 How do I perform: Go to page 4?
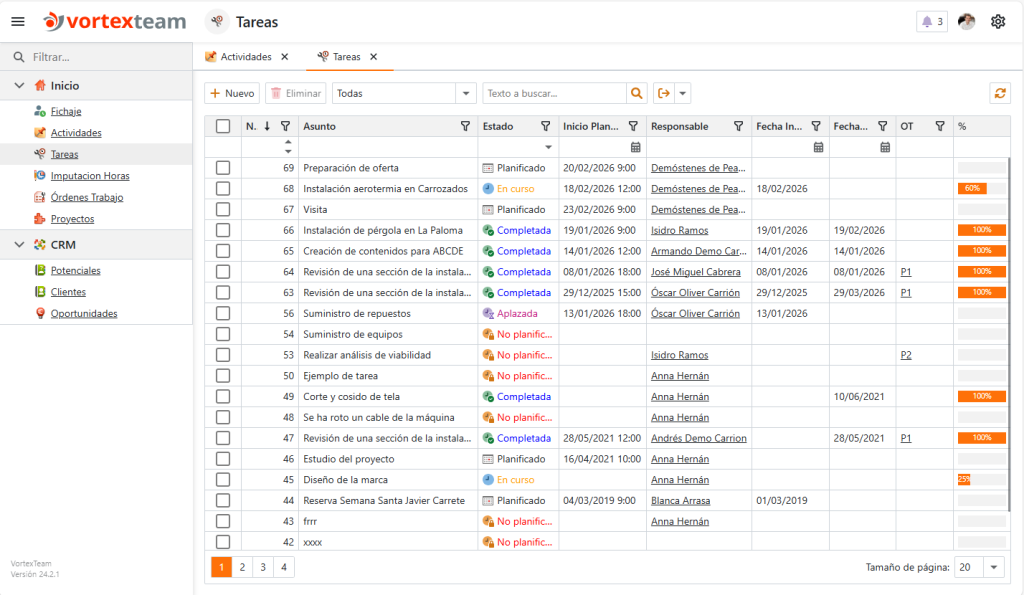click(283, 567)
